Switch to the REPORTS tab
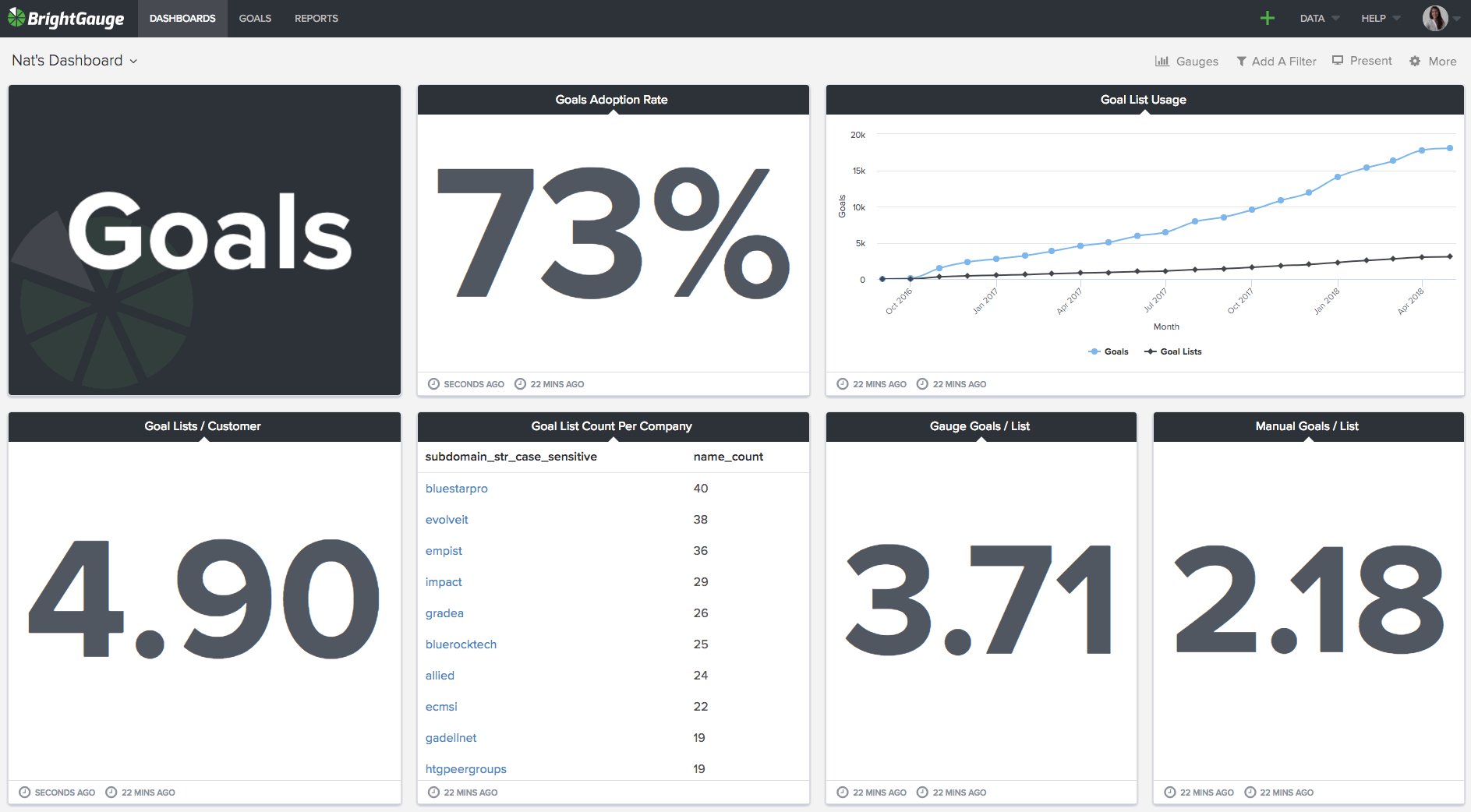 316,18
